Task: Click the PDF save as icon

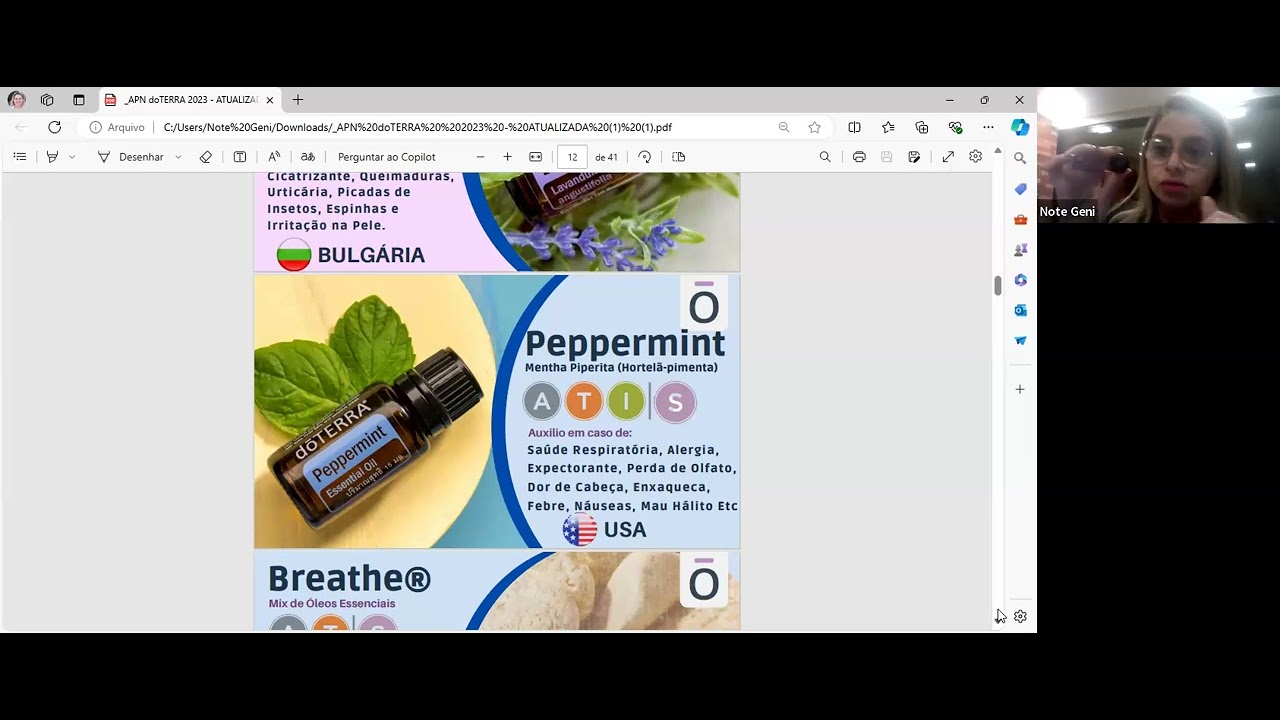Action: 914,157
